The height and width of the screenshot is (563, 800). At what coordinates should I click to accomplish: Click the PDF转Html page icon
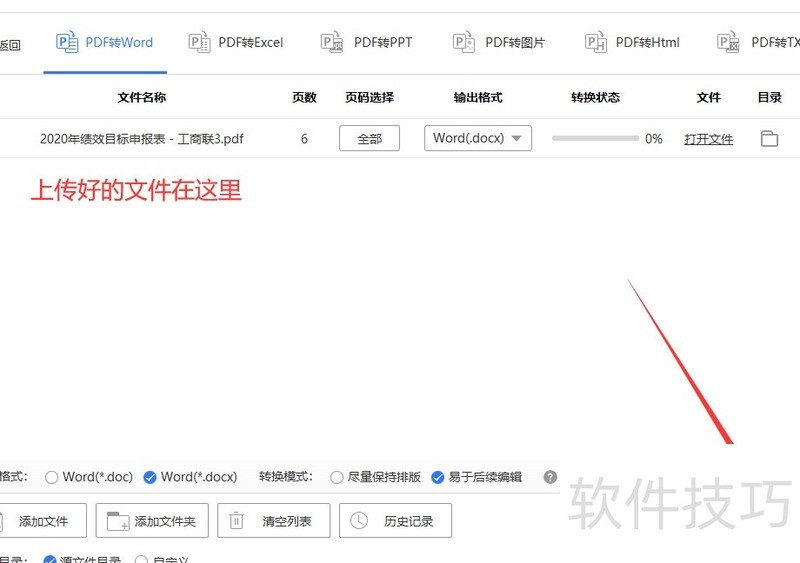(x=595, y=42)
